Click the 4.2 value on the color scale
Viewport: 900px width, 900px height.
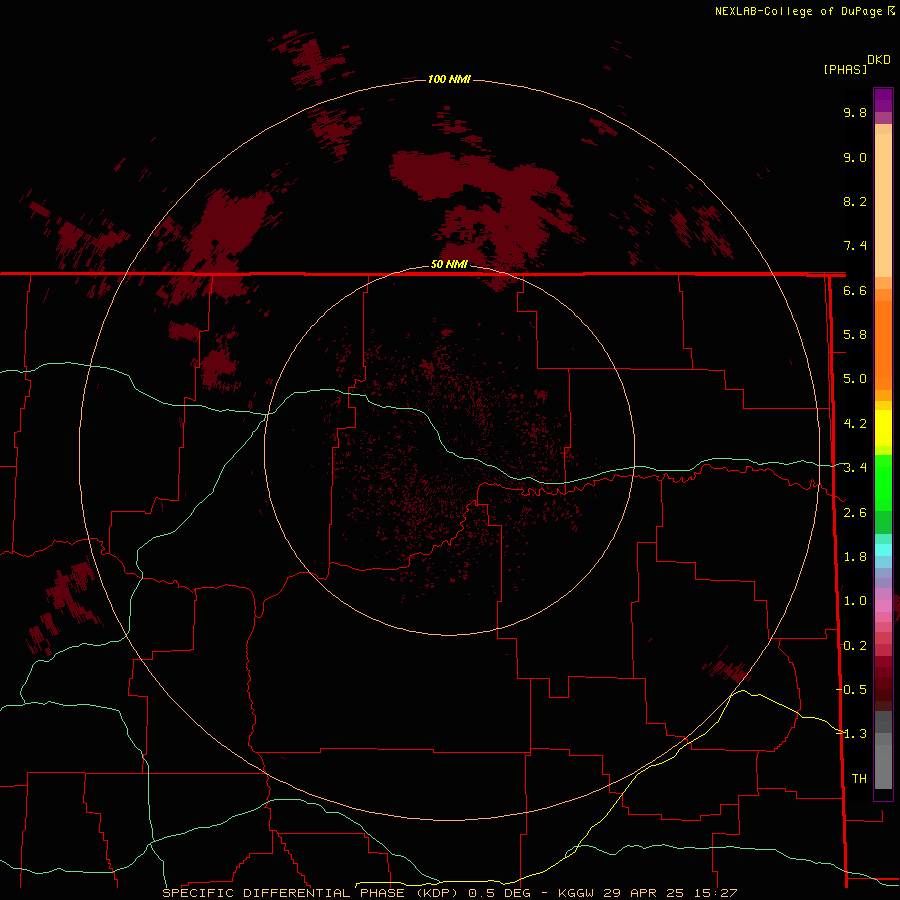pyautogui.click(x=855, y=424)
